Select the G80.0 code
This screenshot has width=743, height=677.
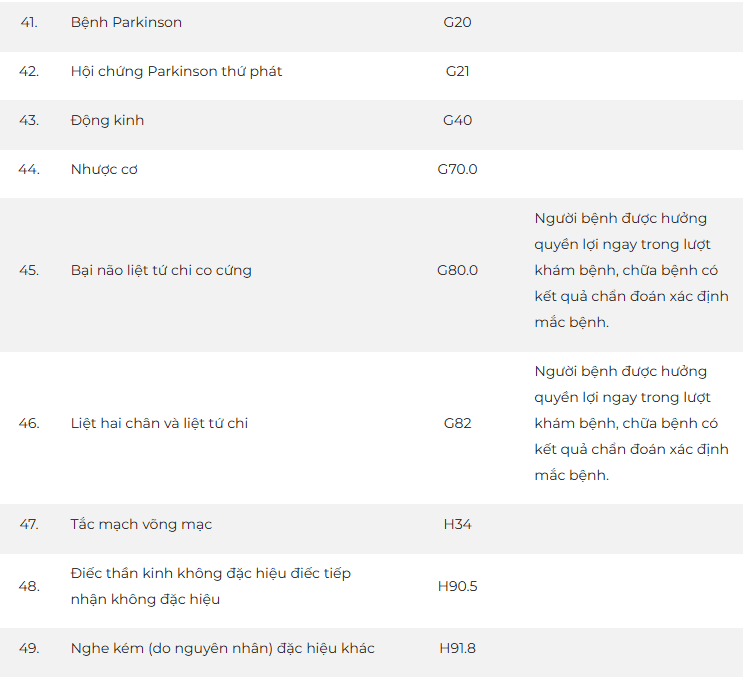[x=457, y=270]
